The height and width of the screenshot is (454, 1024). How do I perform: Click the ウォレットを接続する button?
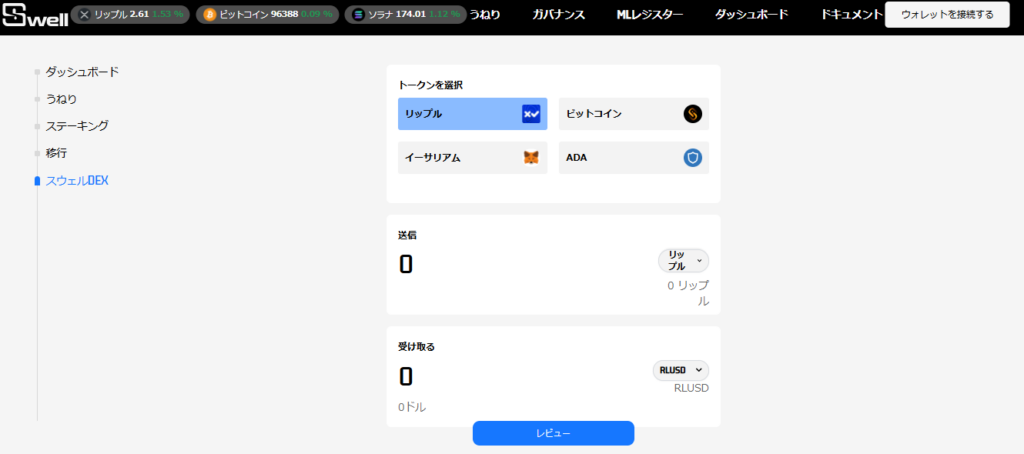coord(947,15)
